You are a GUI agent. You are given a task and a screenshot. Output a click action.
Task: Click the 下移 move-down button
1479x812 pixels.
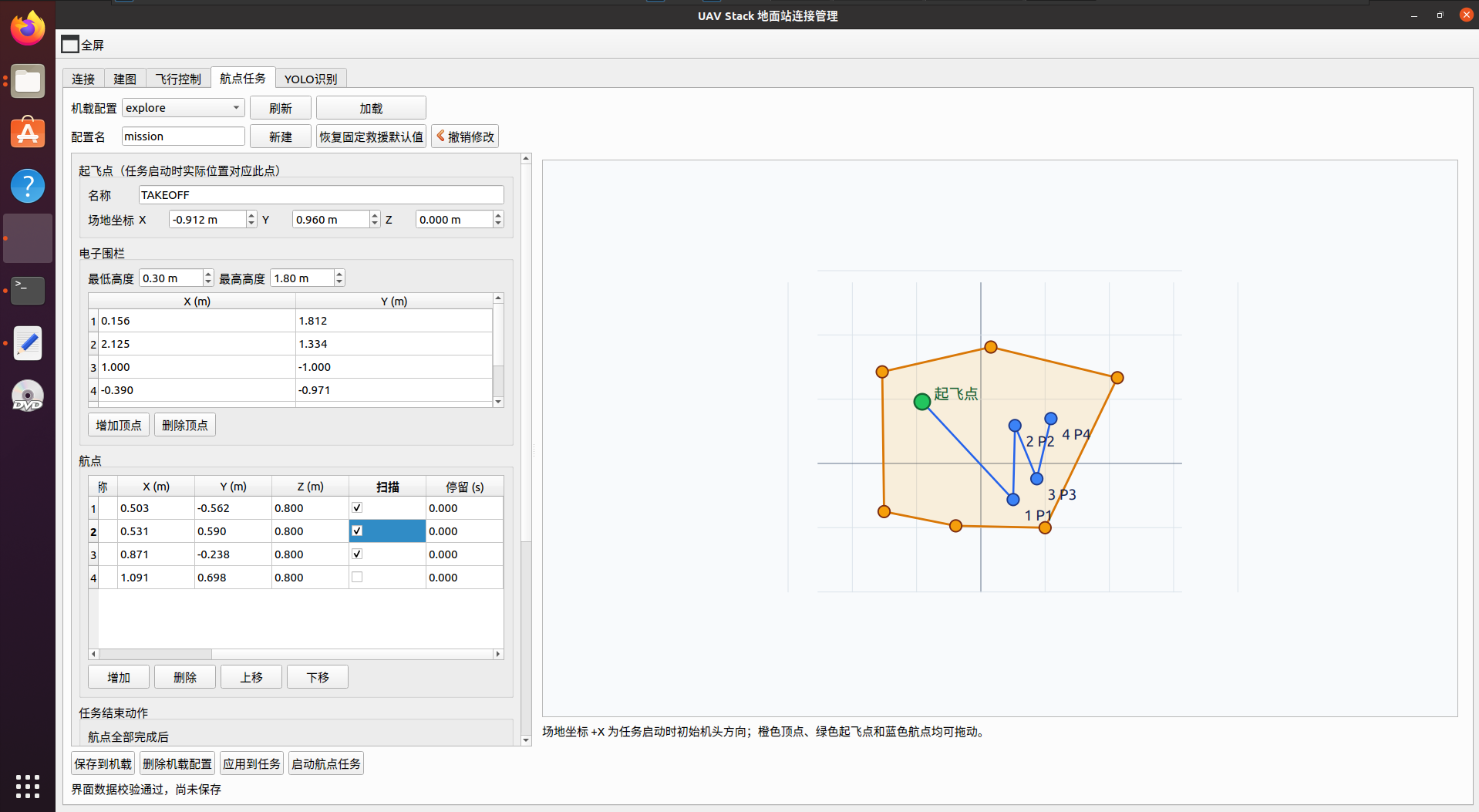(x=318, y=677)
